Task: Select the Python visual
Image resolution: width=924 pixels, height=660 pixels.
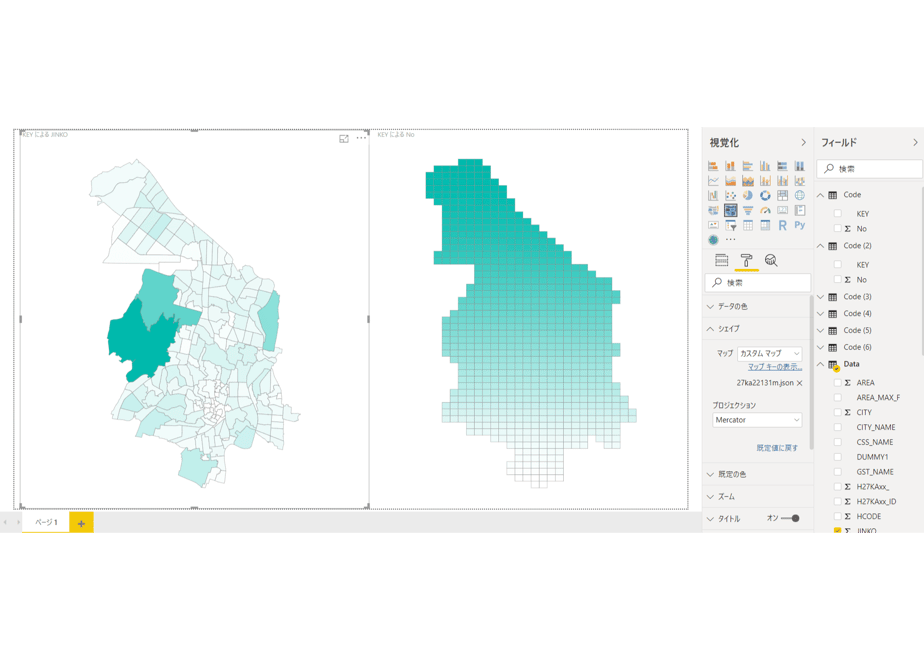Action: coord(800,225)
